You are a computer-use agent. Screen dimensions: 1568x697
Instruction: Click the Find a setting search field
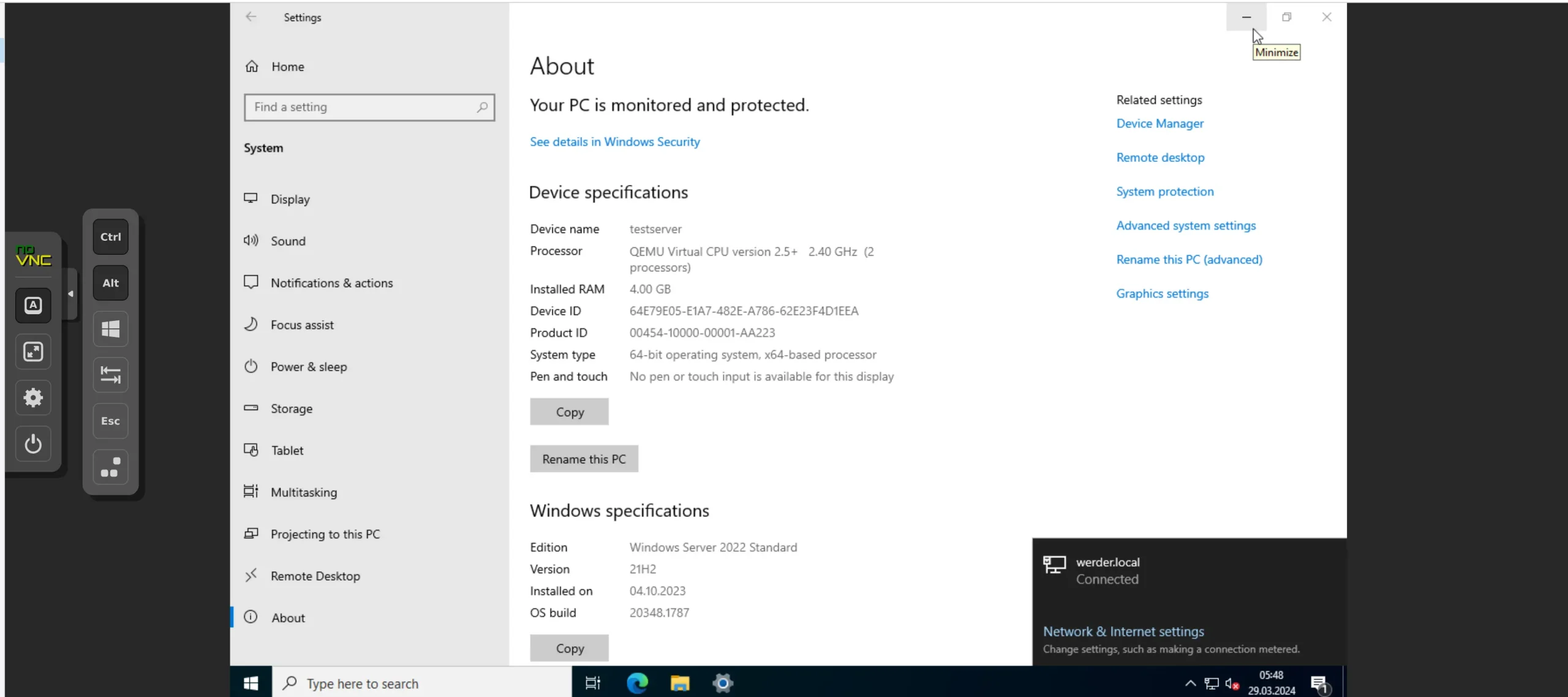pos(369,107)
